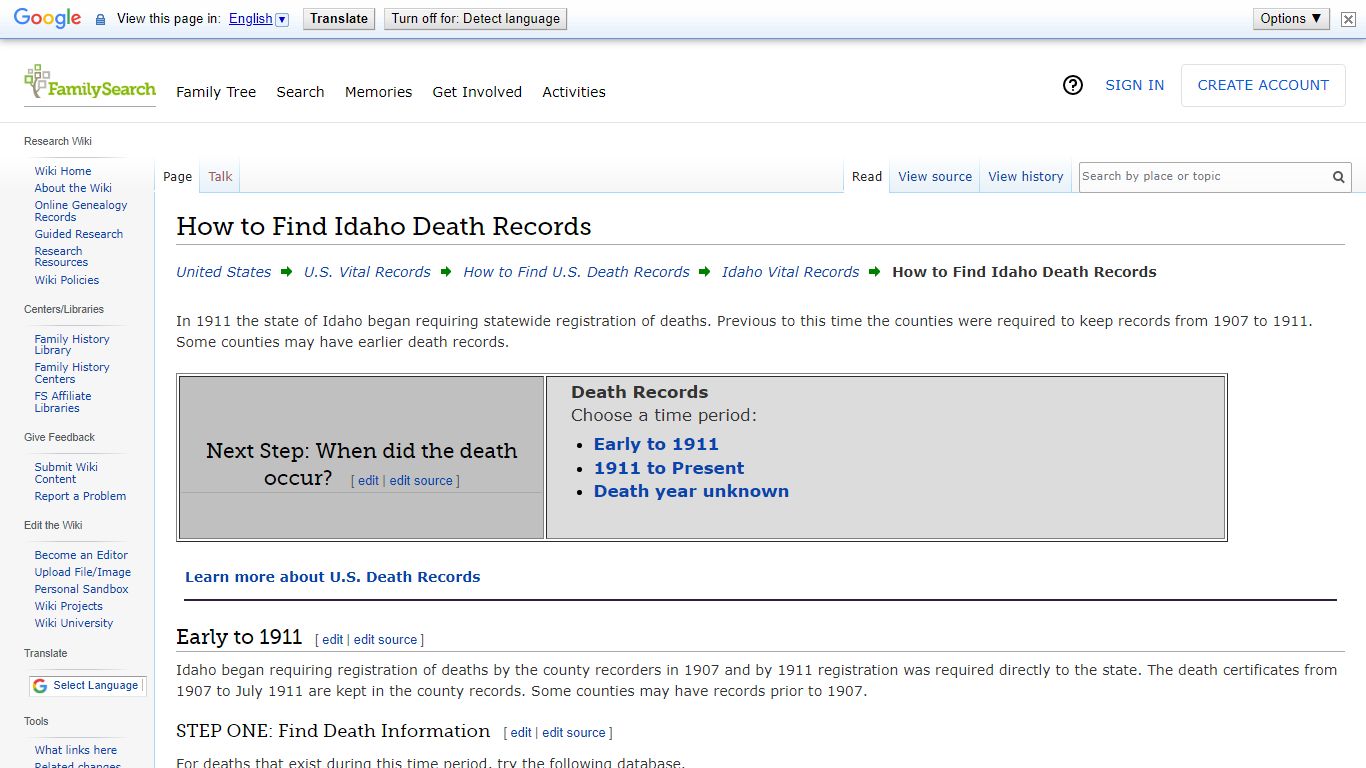Image resolution: width=1366 pixels, height=768 pixels.
Task: Open Family History Library link
Action: pos(72,345)
